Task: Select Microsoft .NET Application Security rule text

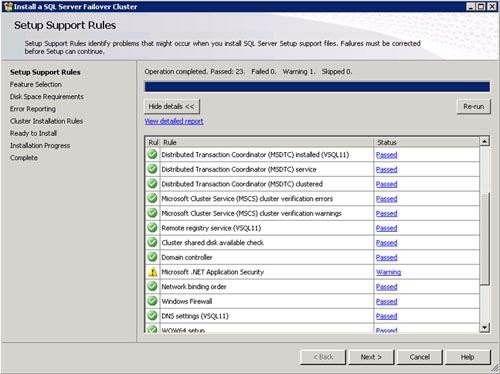Action: click(x=213, y=272)
